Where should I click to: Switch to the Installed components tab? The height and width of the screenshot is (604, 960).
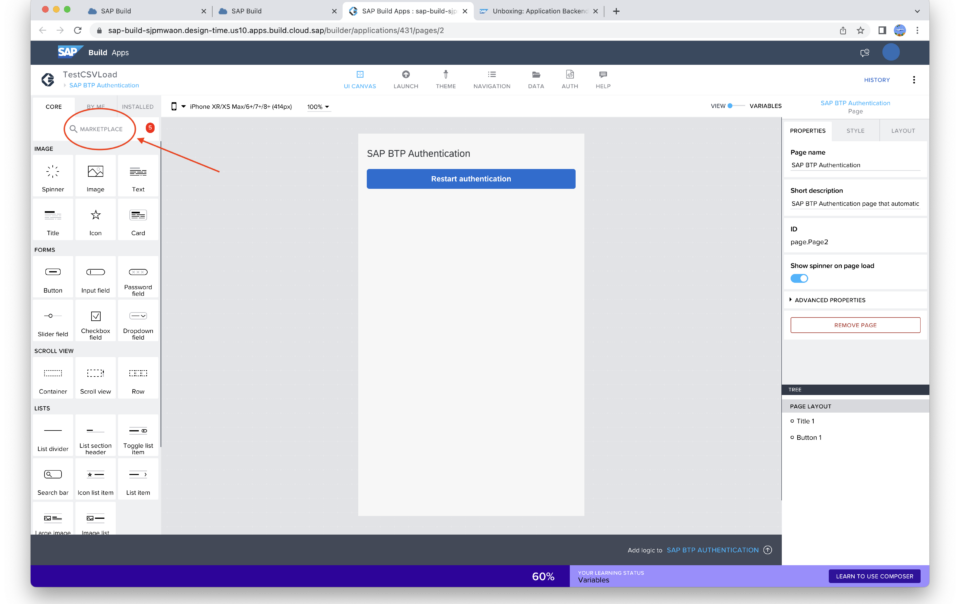(x=138, y=106)
